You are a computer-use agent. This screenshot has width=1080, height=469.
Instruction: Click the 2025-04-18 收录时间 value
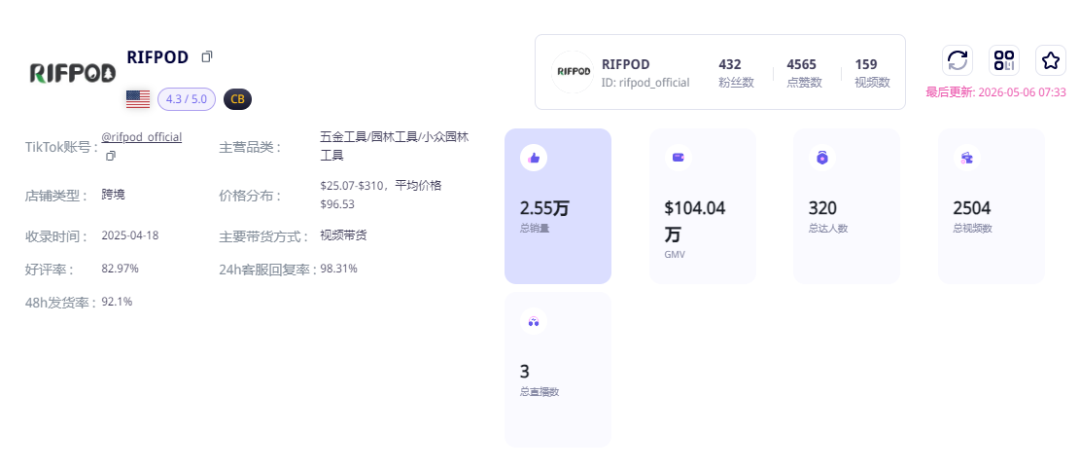tap(130, 235)
